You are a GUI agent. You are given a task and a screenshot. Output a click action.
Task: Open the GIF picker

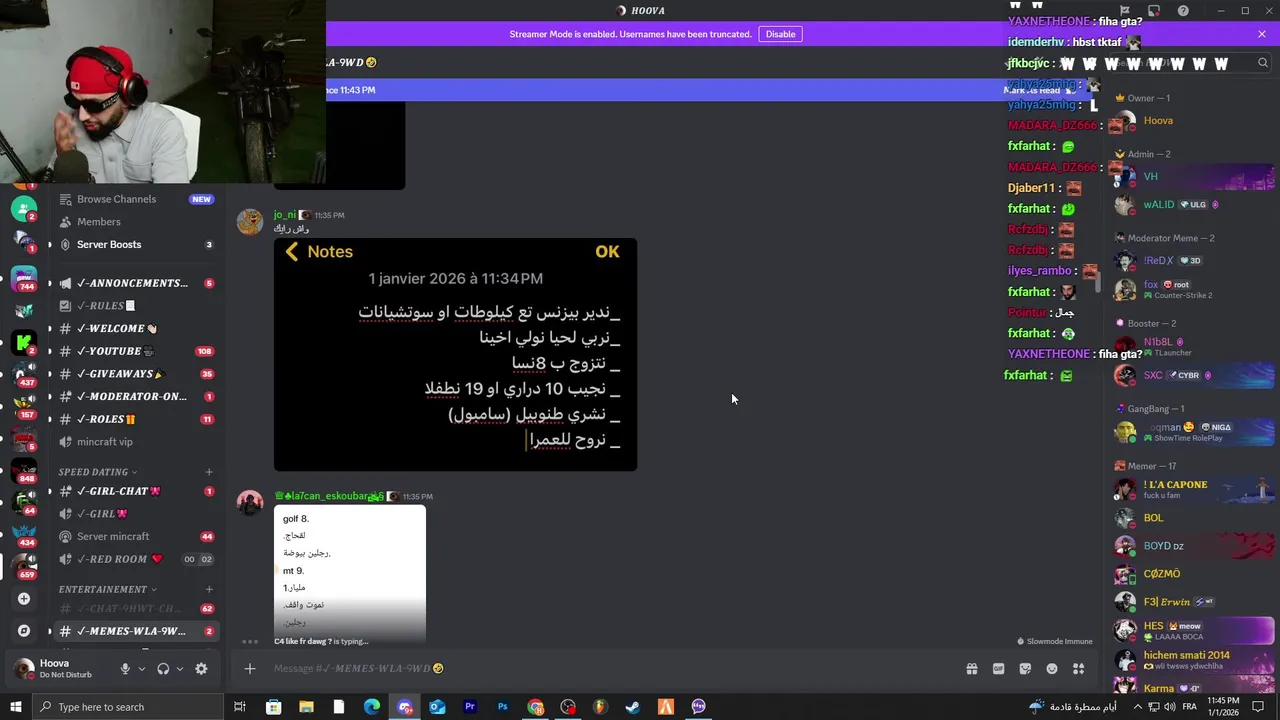(998, 669)
